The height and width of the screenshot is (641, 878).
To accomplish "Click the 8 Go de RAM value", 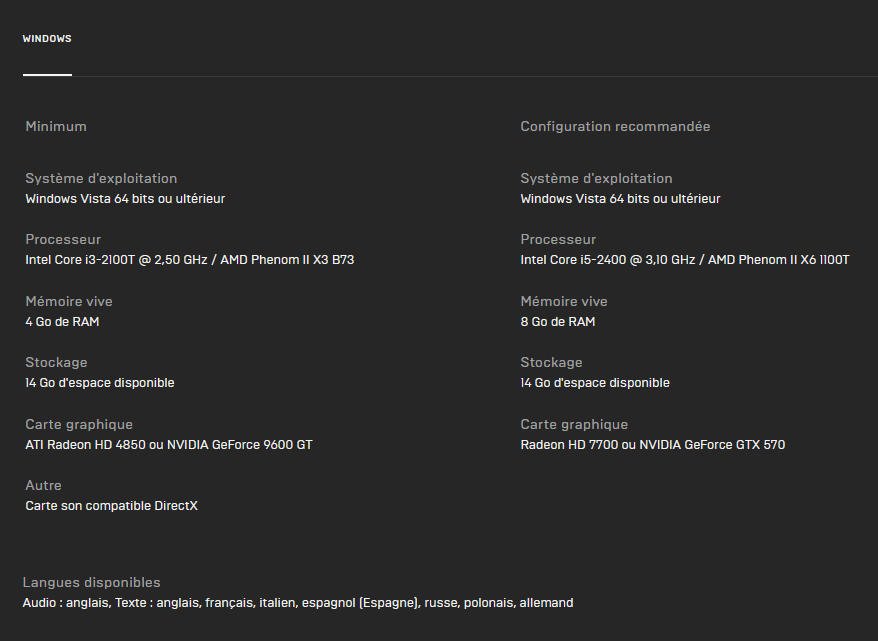I will point(558,322).
